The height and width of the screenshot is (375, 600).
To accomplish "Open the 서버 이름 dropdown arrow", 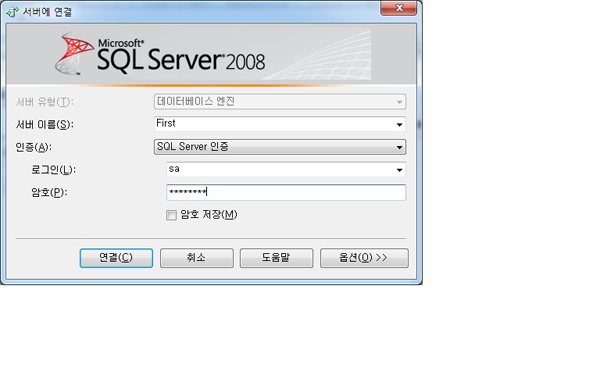I will point(399,124).
